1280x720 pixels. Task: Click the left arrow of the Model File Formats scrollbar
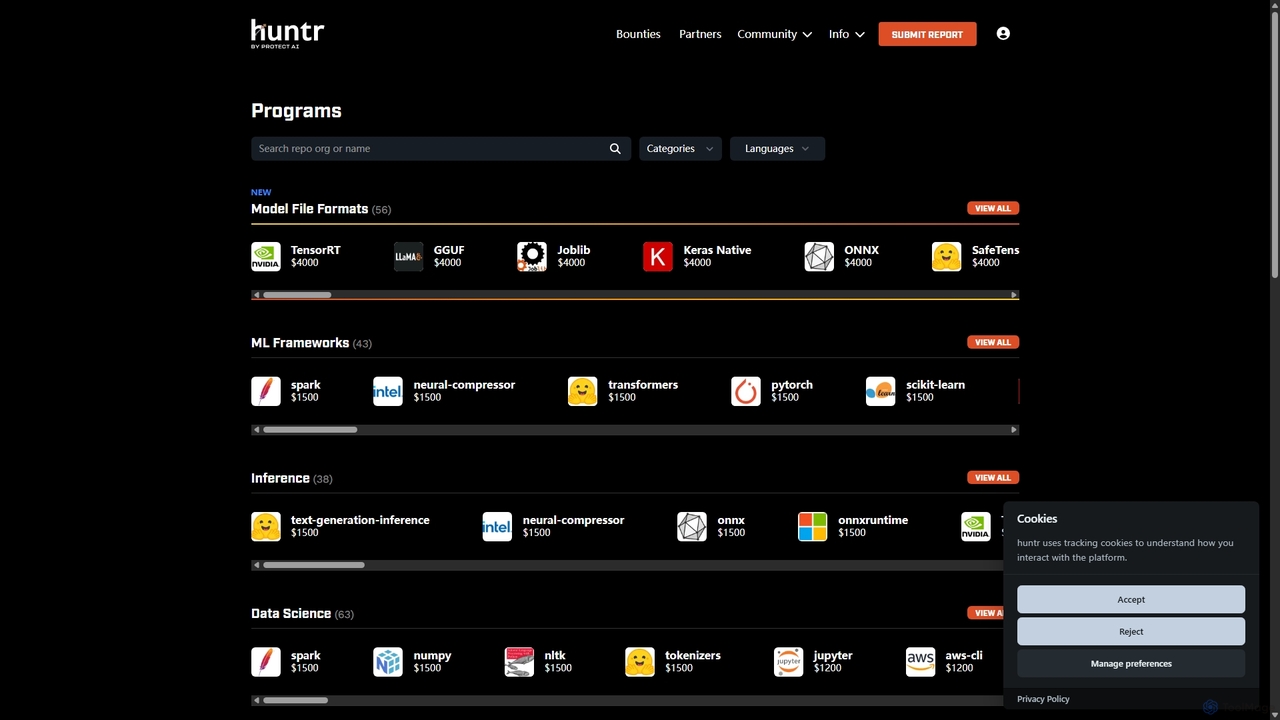256,295
